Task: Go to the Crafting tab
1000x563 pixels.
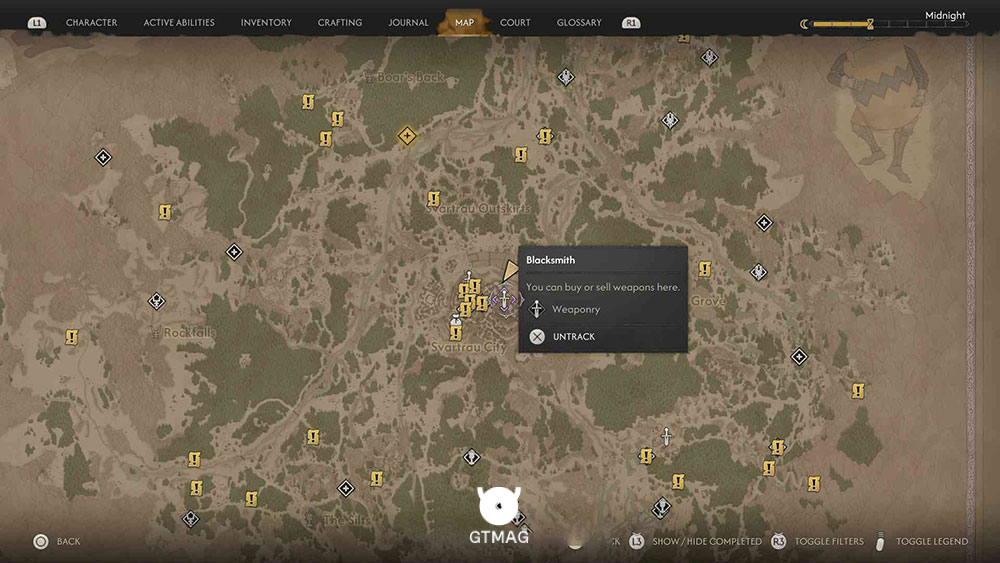Action: pyautogui.click(x=340, y=22)
